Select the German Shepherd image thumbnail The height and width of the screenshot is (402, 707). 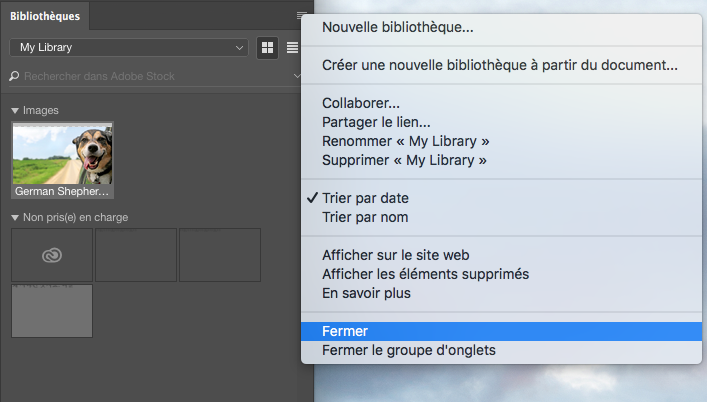62,160
